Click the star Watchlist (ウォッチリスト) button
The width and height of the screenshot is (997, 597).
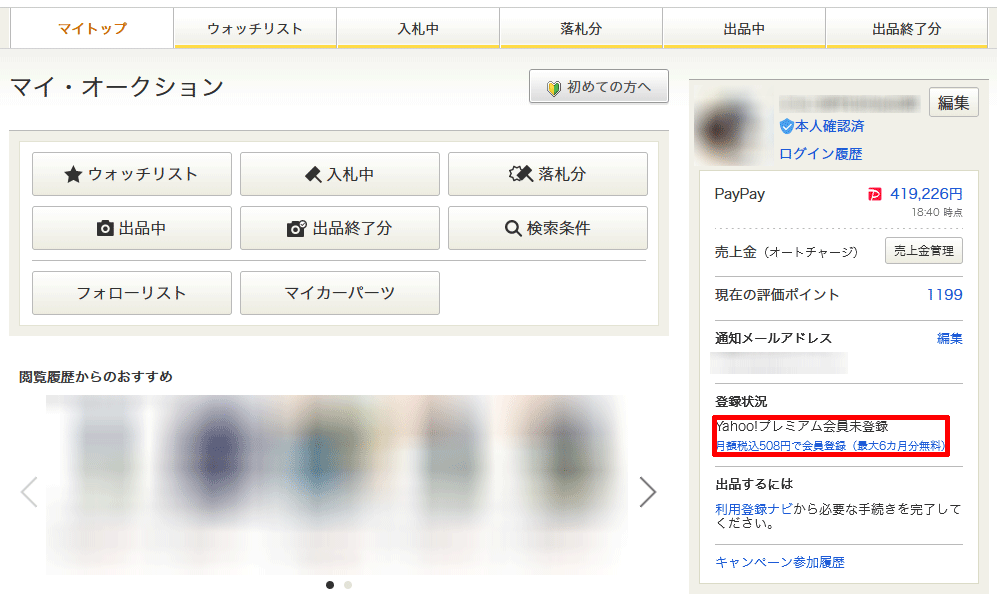[x=132, y=174]
